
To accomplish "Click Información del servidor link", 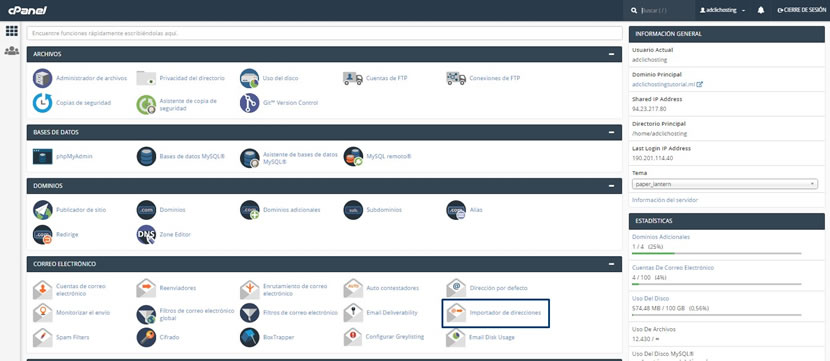I will 665,200.
